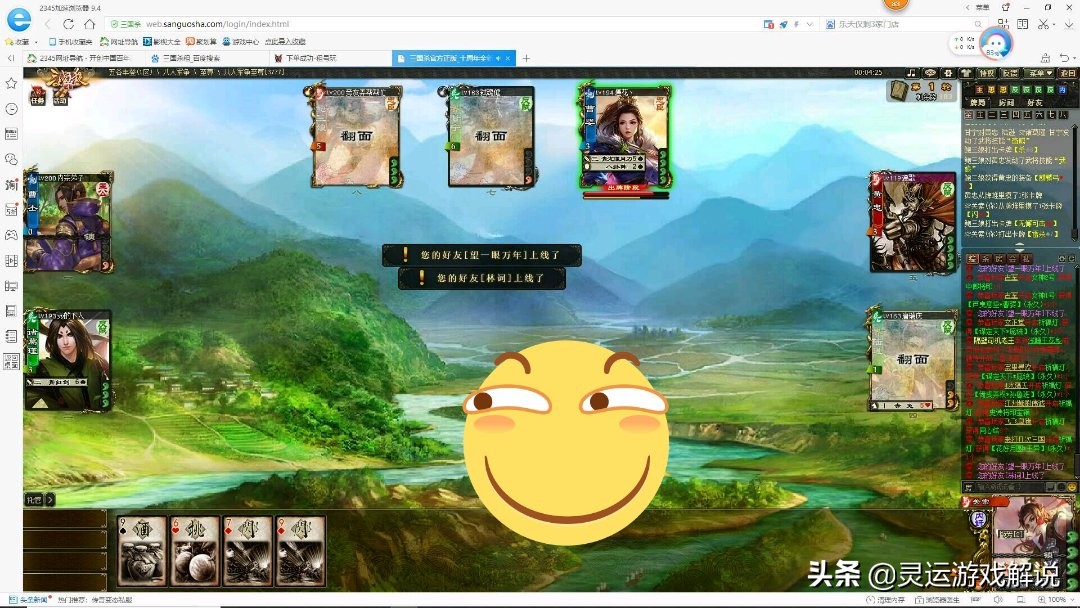Select the armored warrior card on right
This screenshot has width=1080, height=608.
pyautogui.click(x=913, y=222)
